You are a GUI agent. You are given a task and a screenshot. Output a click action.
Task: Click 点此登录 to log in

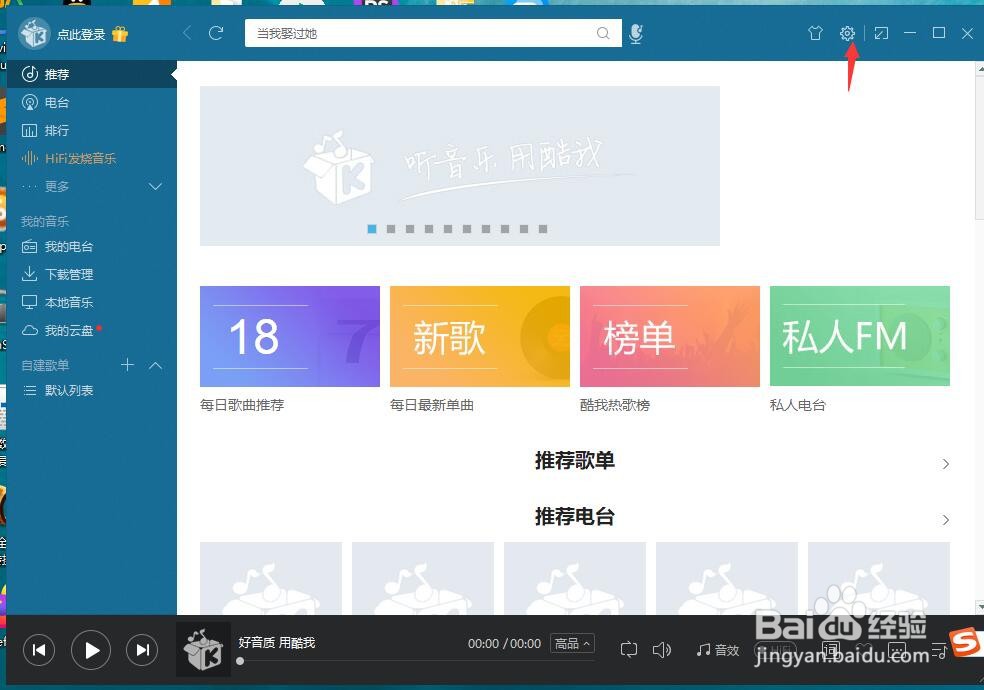click(81, 34)
